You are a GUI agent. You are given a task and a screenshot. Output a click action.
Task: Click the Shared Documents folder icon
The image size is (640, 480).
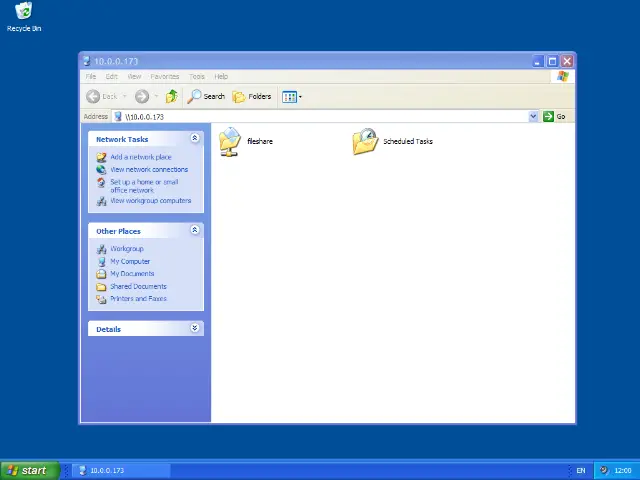[101, 287]
